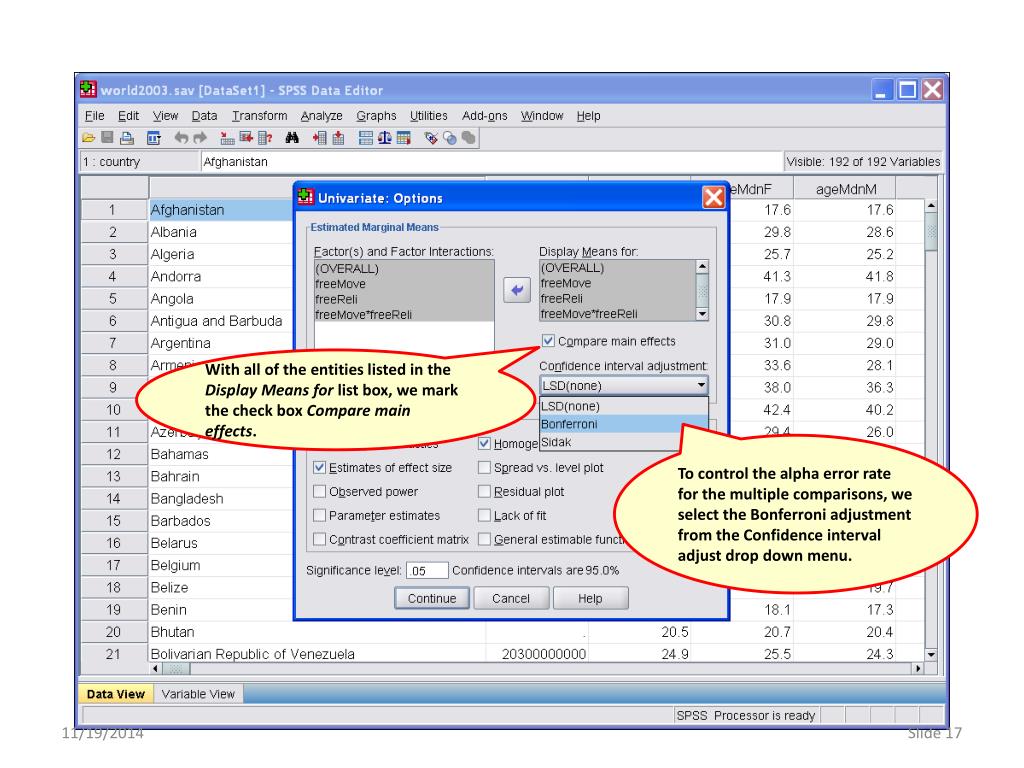Click the Print toolbar icon
This screenshot has height=768, width=1024.
[x=127, y=138]
